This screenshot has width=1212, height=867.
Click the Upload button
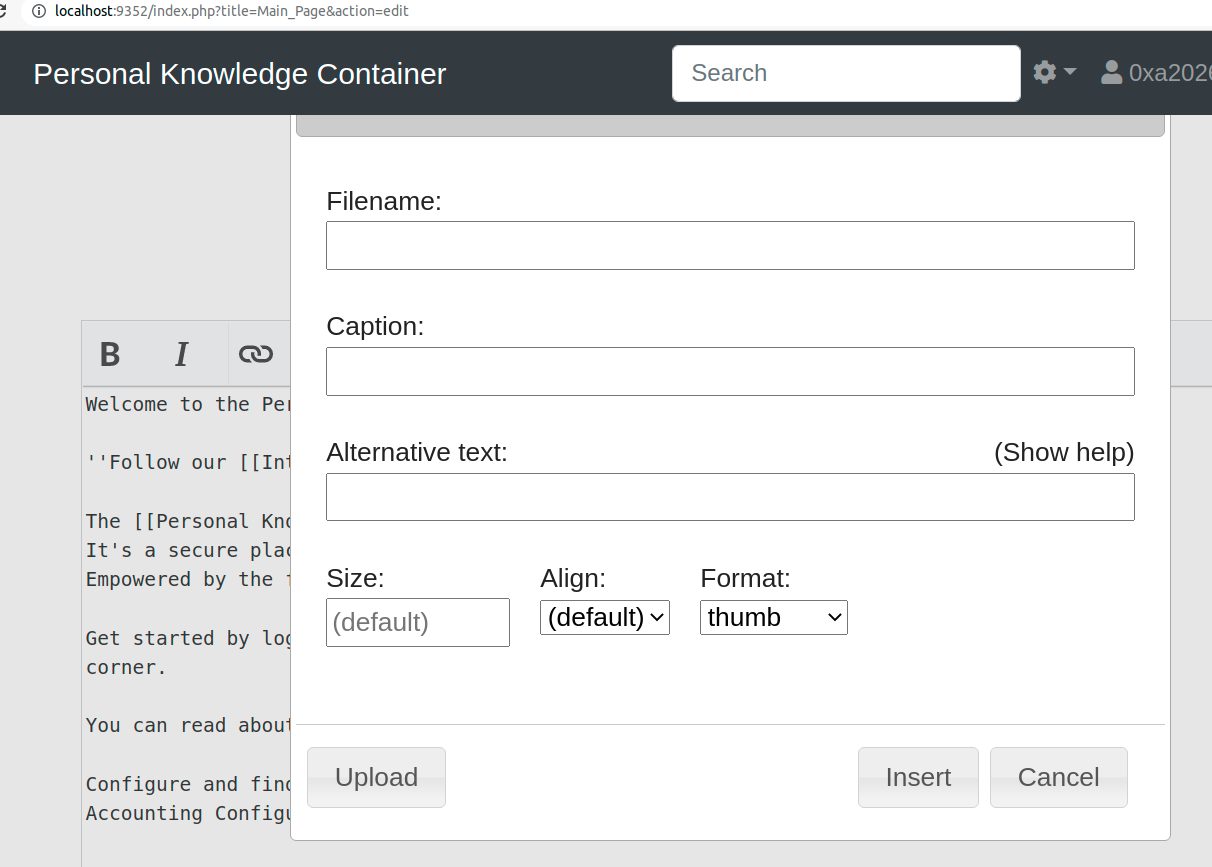pos(376,777)
